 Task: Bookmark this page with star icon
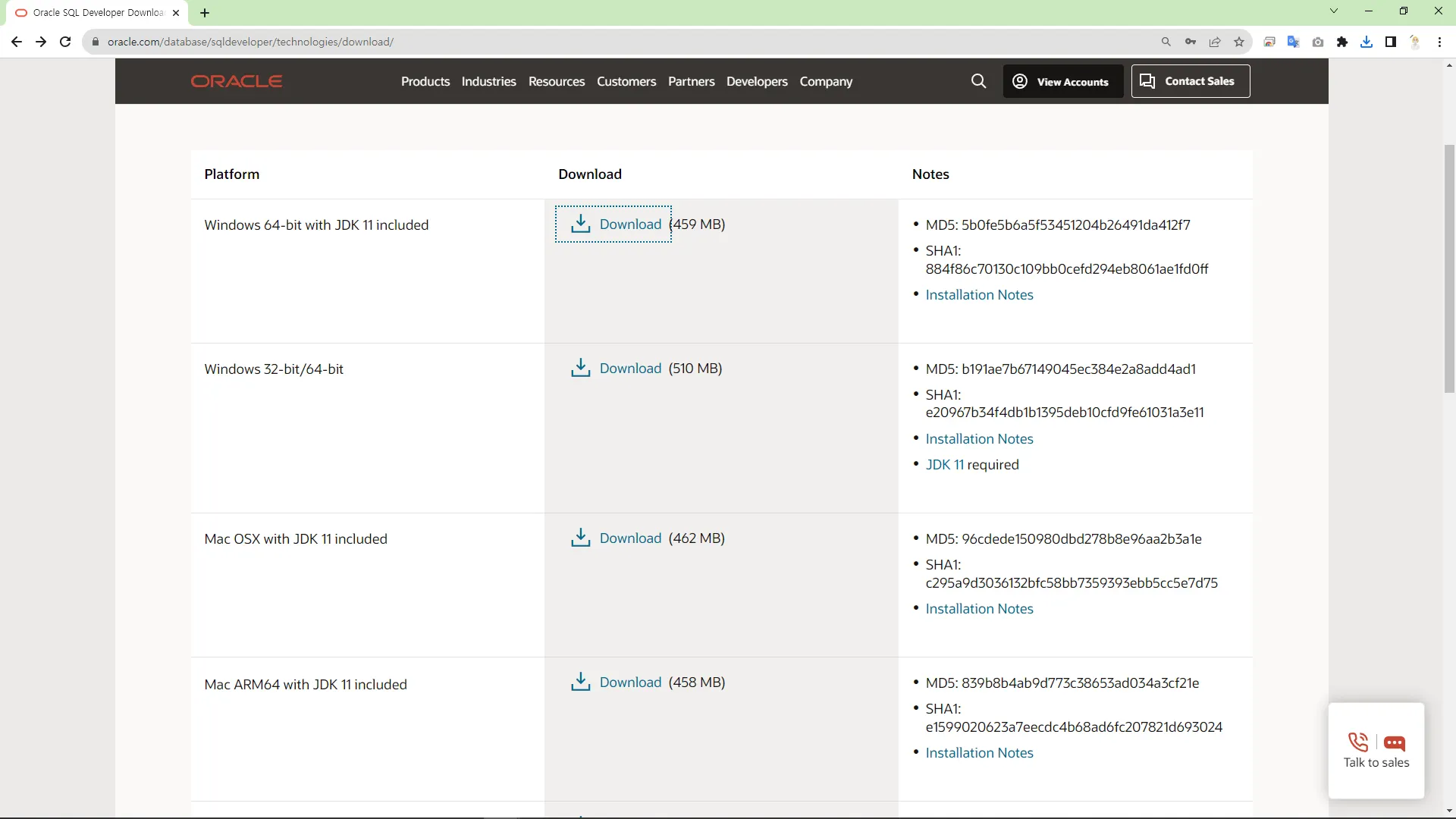1239,42
